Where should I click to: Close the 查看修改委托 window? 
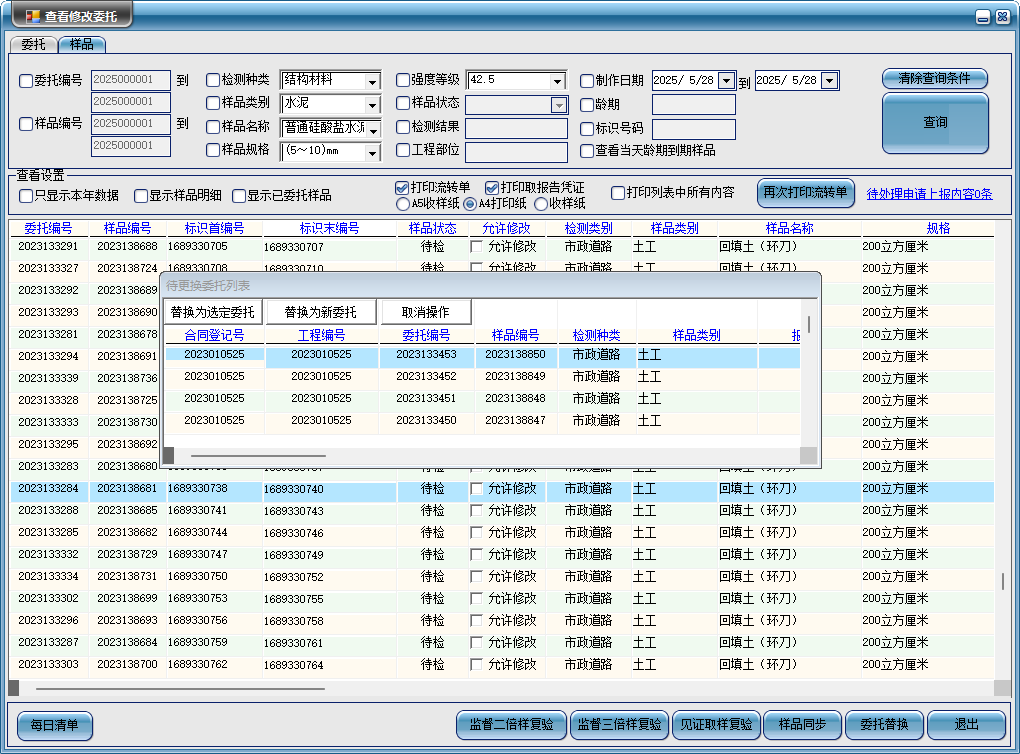[x=1001, y=17]
